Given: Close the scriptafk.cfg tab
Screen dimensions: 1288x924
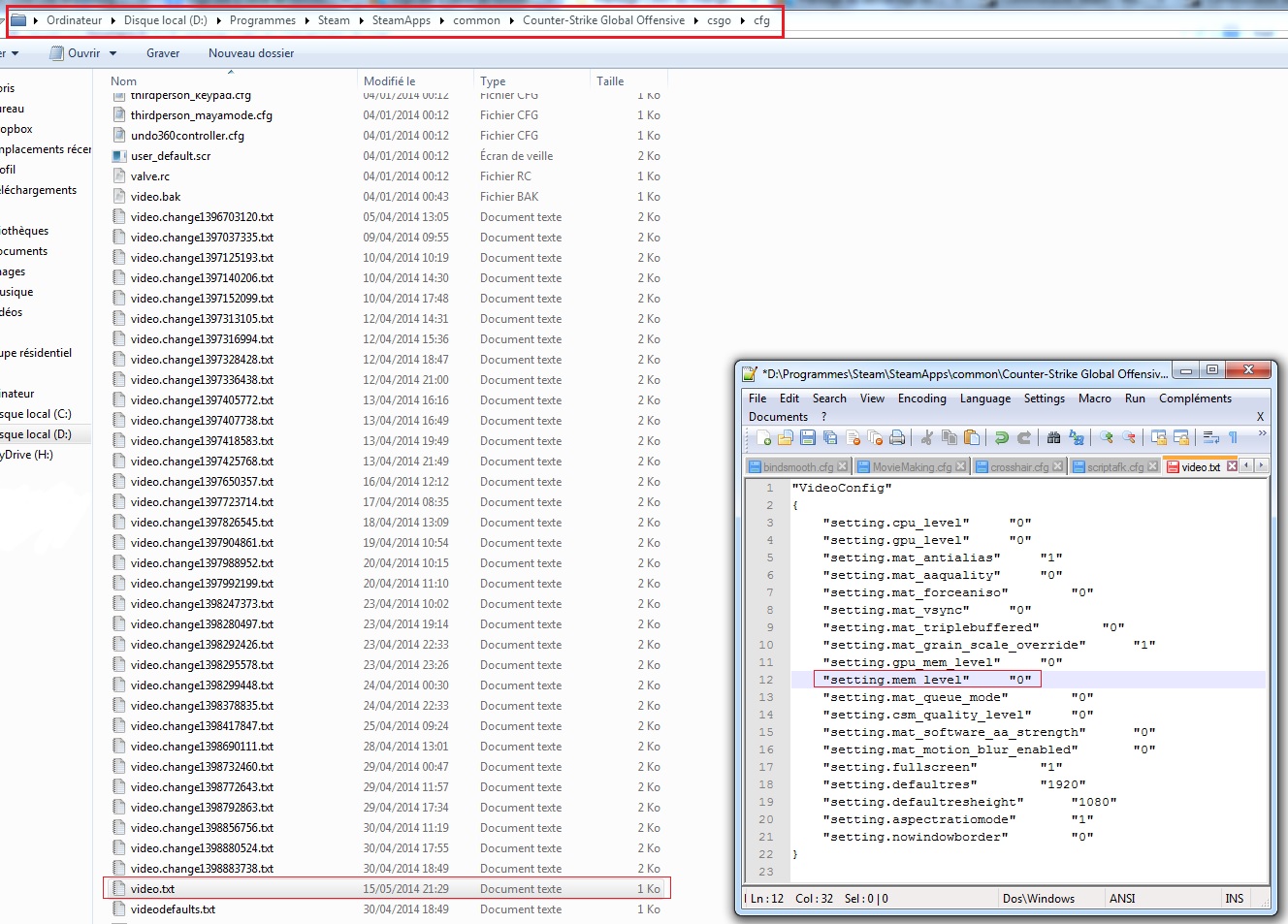Looking at the screenshot, I should pyautogui.click(x=1152, y=466).
